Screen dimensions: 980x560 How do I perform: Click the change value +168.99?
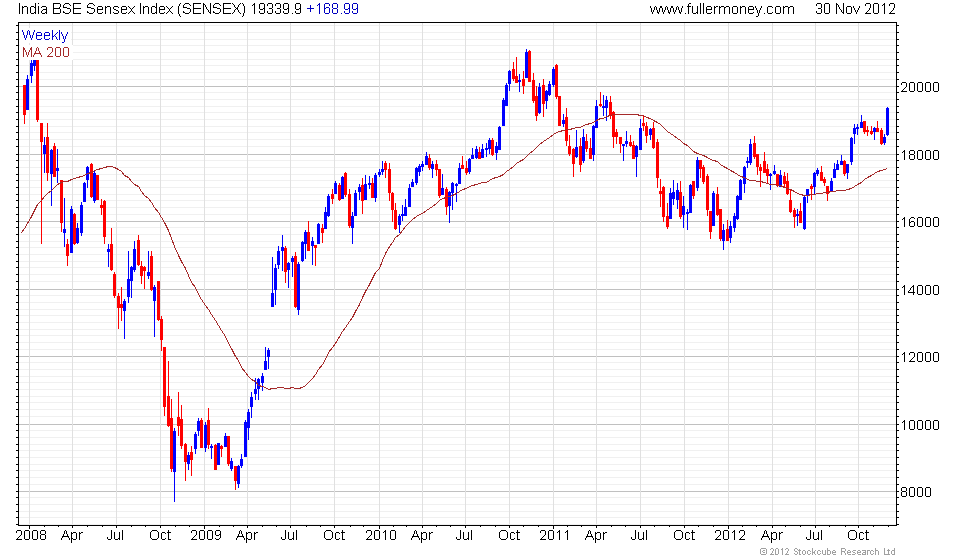[x=332, y=9]
